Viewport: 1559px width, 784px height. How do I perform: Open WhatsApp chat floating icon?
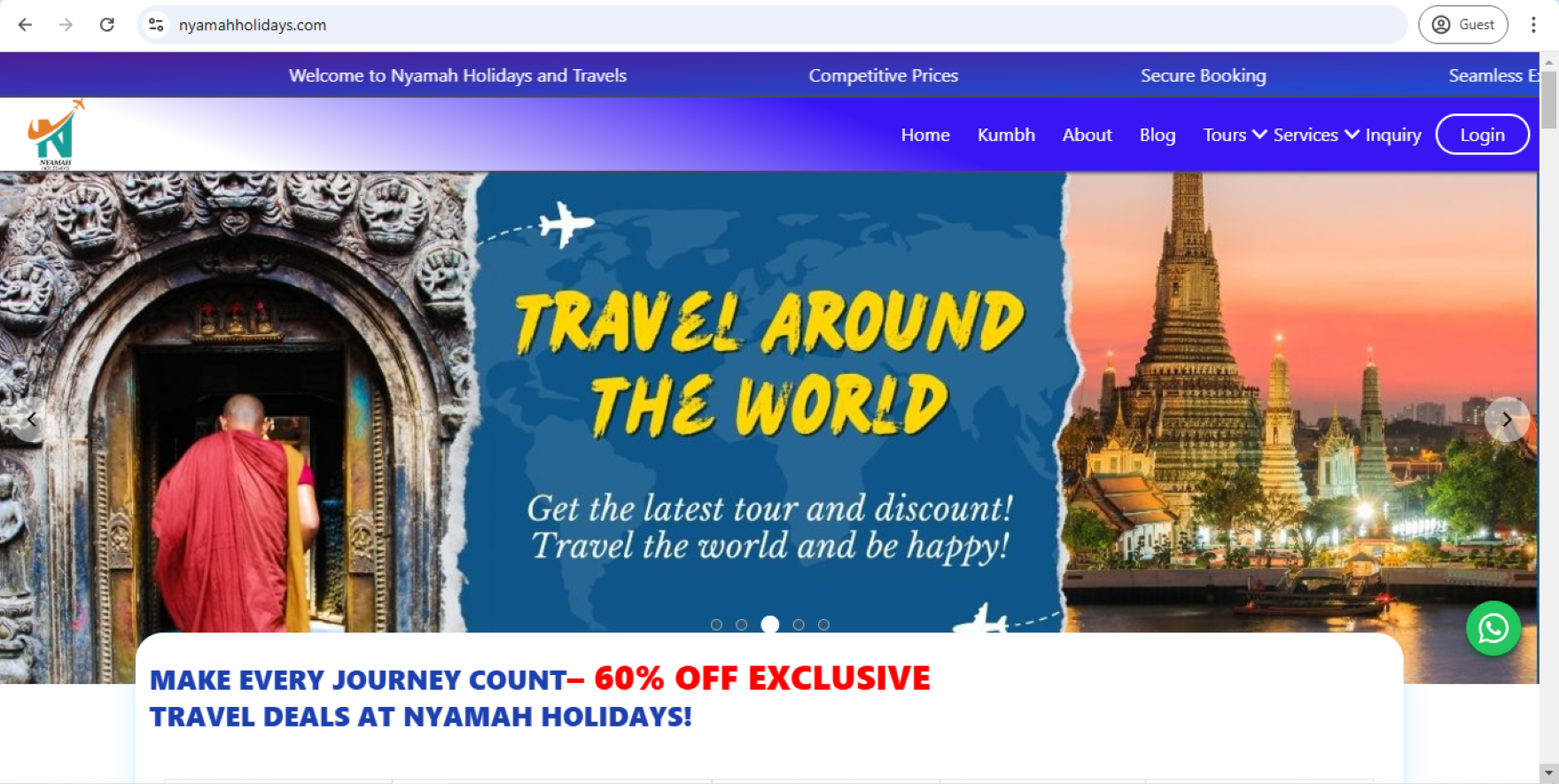point(1493,629)
